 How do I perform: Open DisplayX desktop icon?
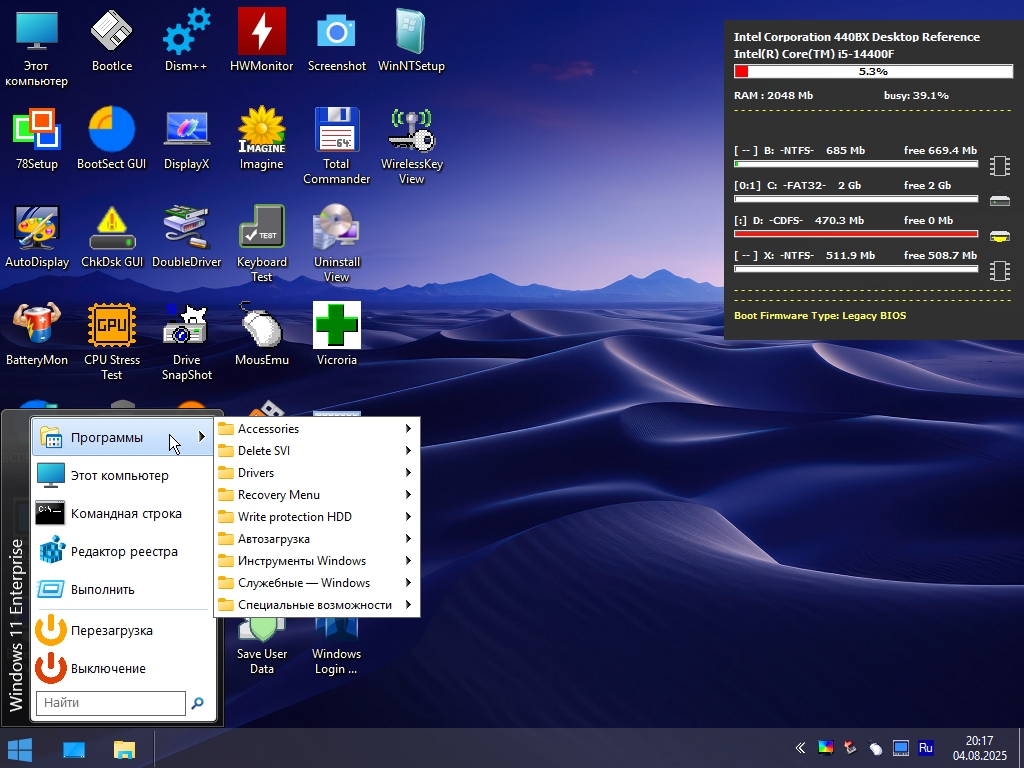pyautogui.click(x=186, y=138)
